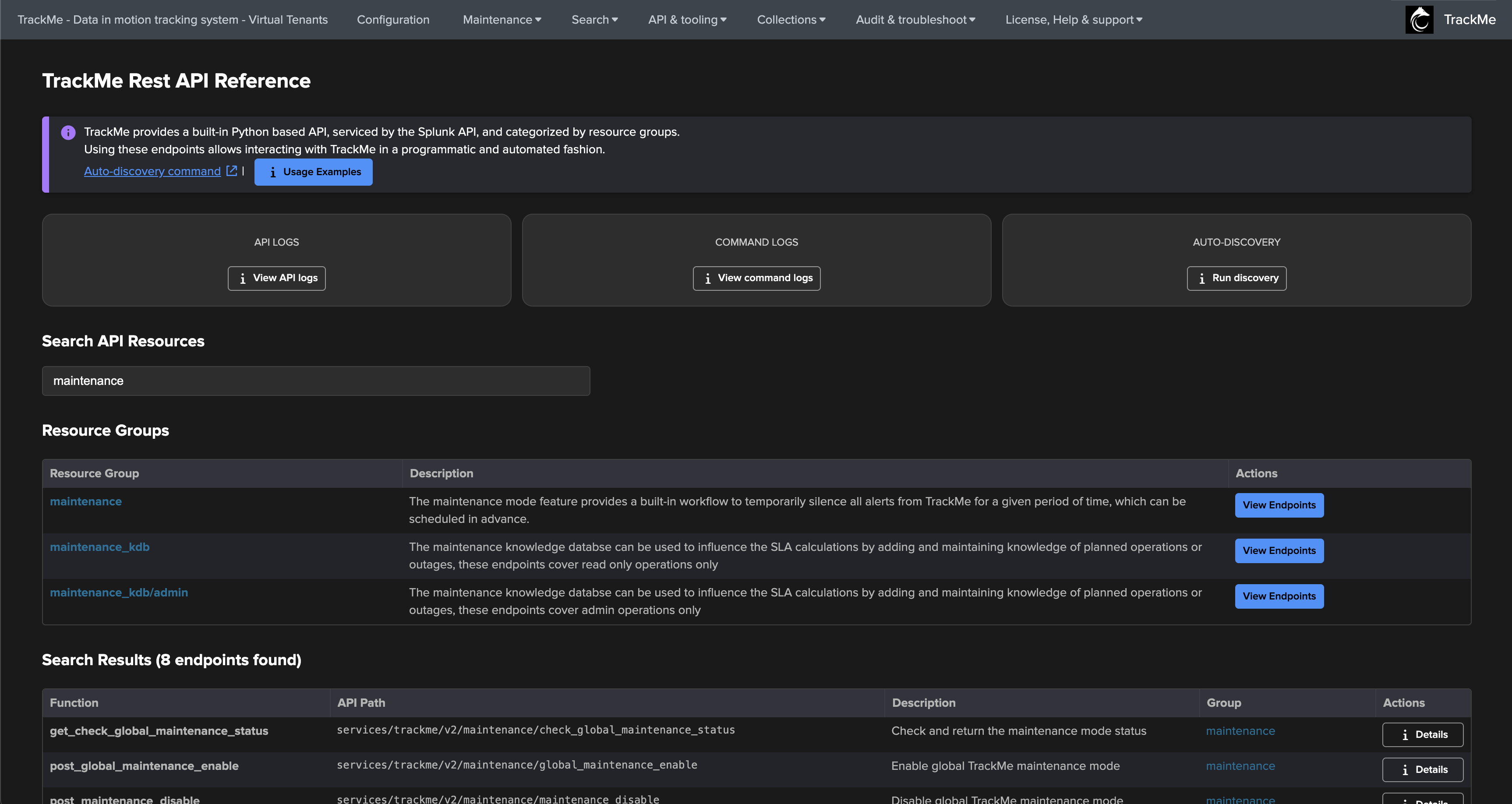Click info icon in Usage Examples button
Viewport: 1512px width, 804px height.
pyautogui.click(x=273, y=172)
